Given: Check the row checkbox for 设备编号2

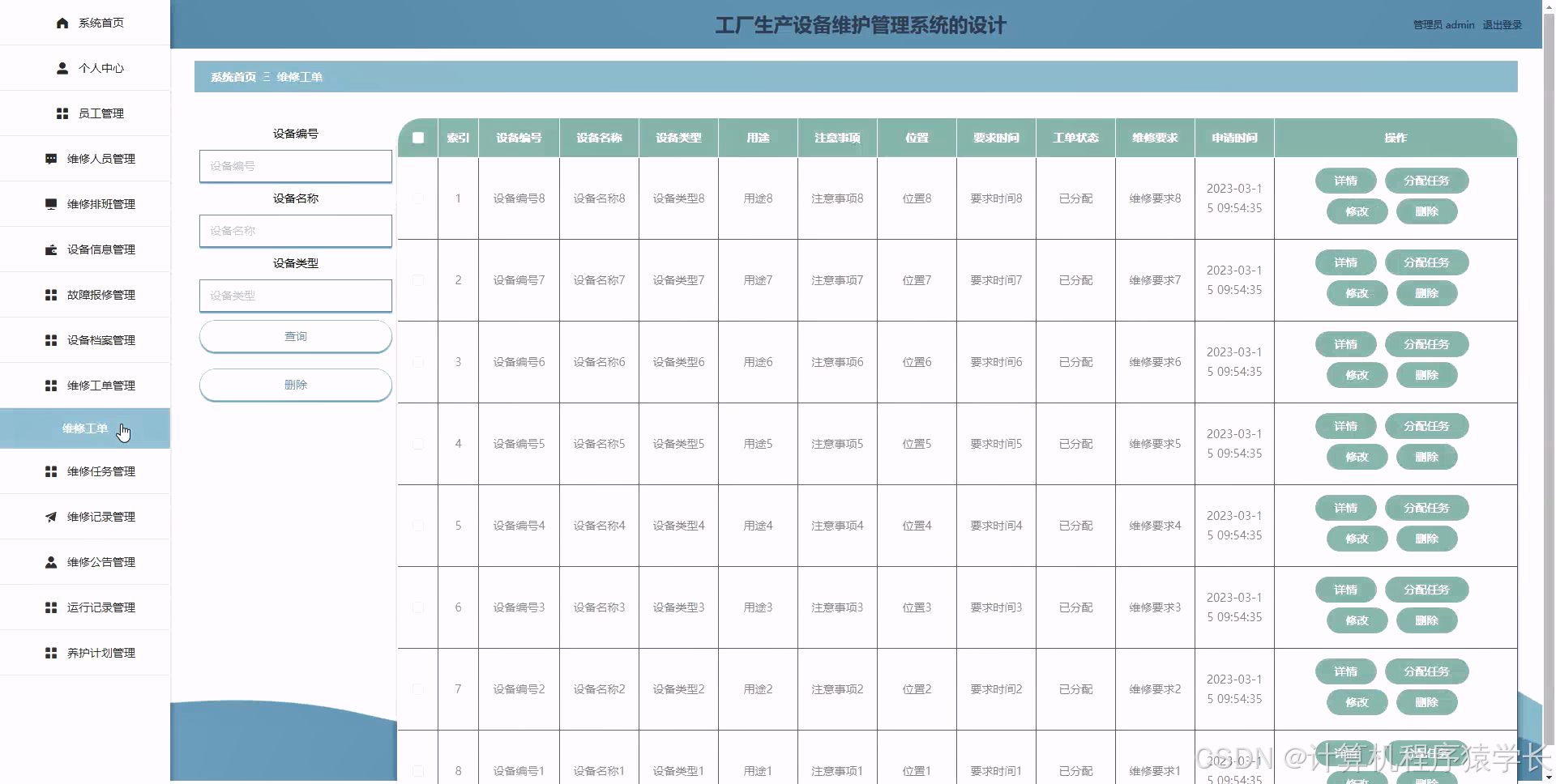Looking at the screenshot, I should (418, 689).
